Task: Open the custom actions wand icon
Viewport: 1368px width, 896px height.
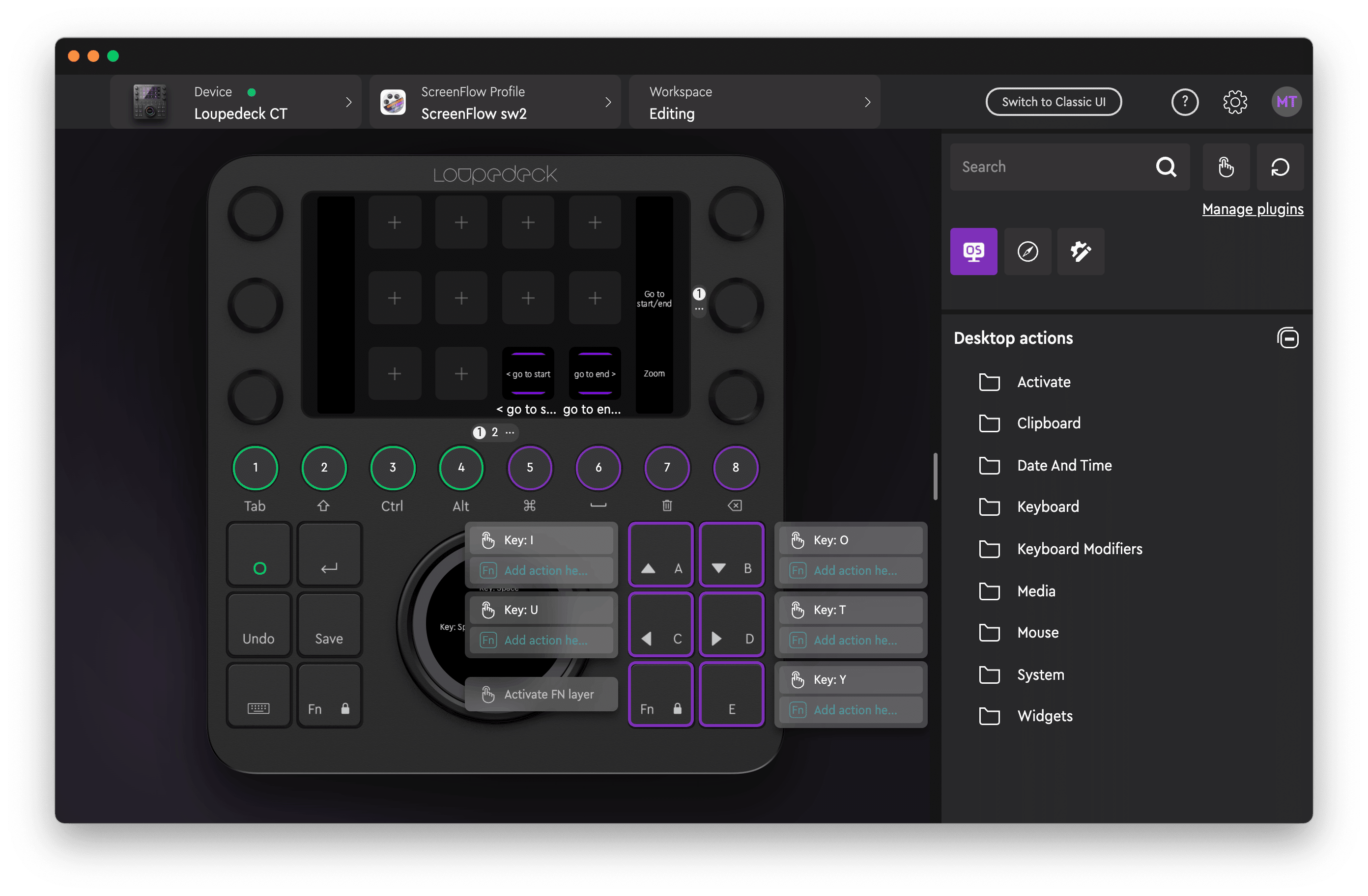Action: click(x=1081, y=251)
